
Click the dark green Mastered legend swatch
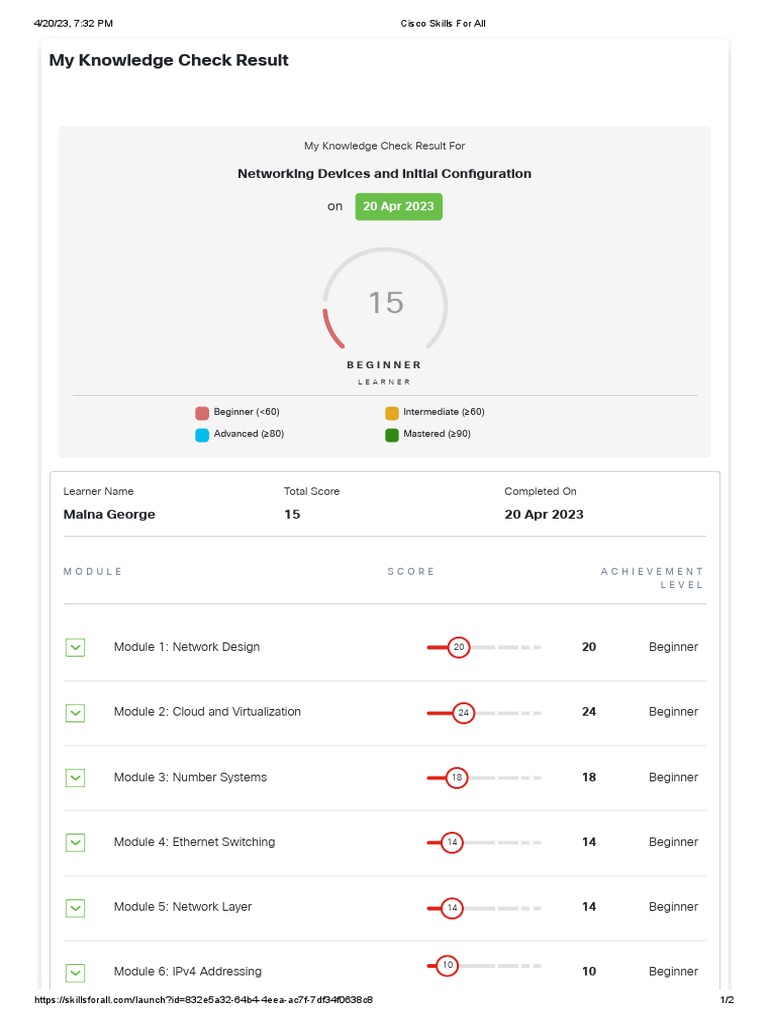click(x=392, y=435)
